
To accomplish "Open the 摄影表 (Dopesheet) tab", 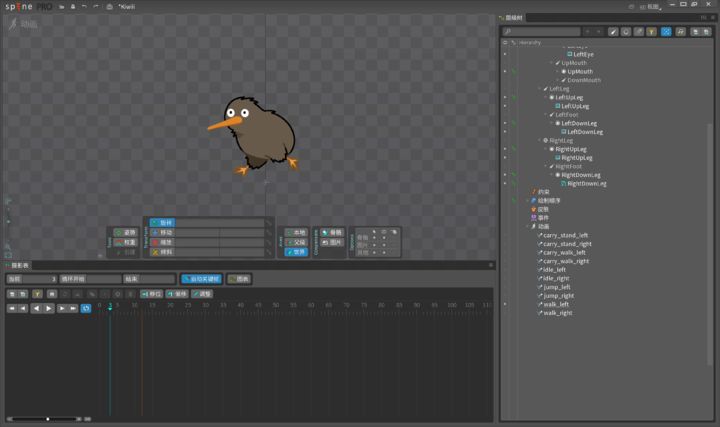I will click(x=19, y=265).
